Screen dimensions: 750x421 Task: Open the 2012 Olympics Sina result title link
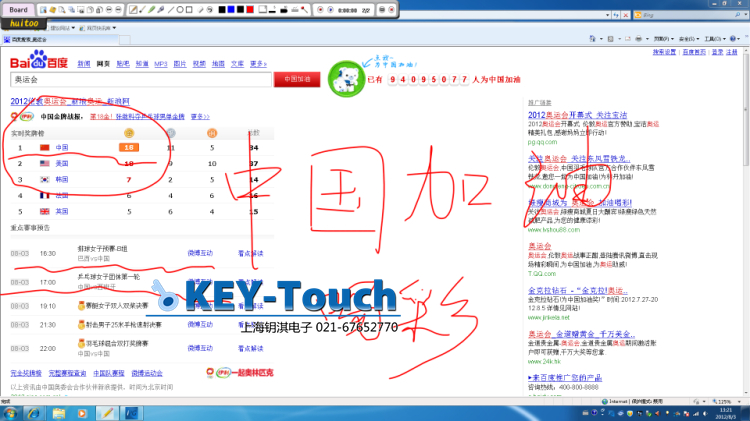[x=70, y=101]
